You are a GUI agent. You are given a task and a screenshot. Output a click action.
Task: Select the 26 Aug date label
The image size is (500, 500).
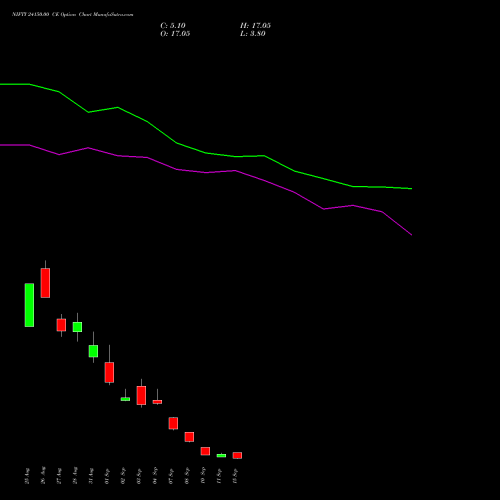pyautogui.click(x=43, y=476)
